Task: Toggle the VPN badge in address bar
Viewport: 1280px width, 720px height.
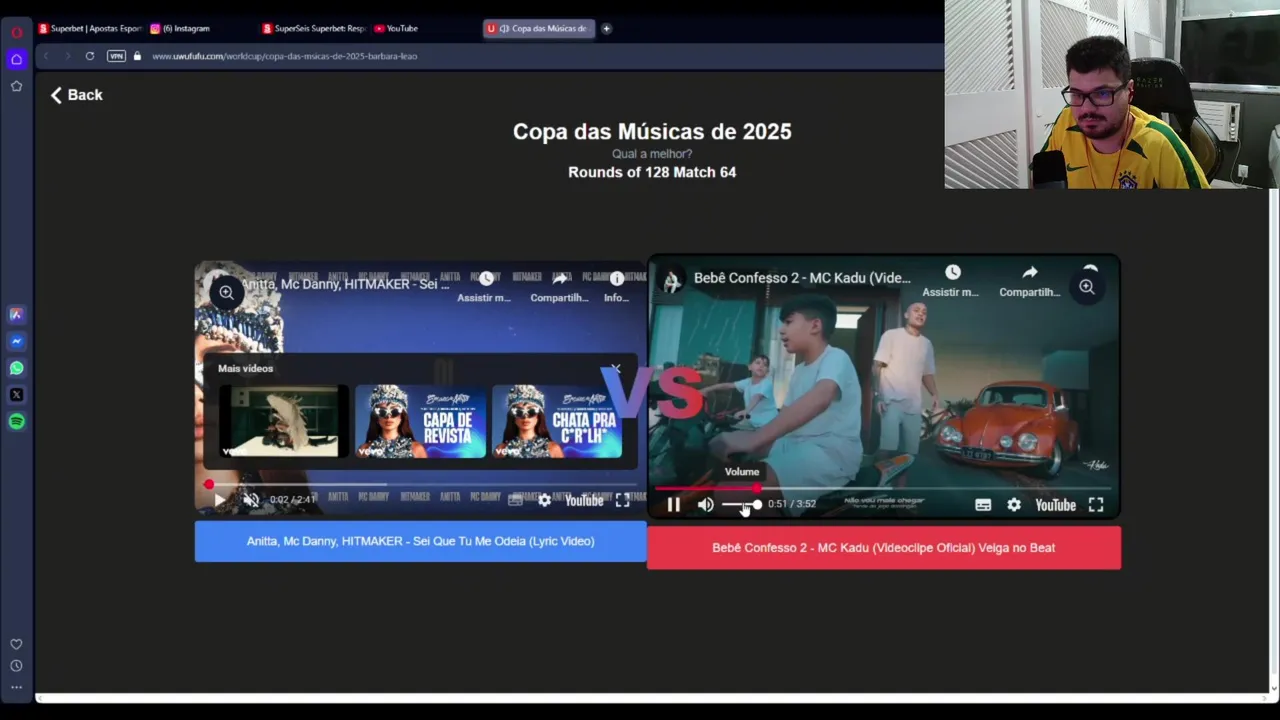Action: click(116, 56)
